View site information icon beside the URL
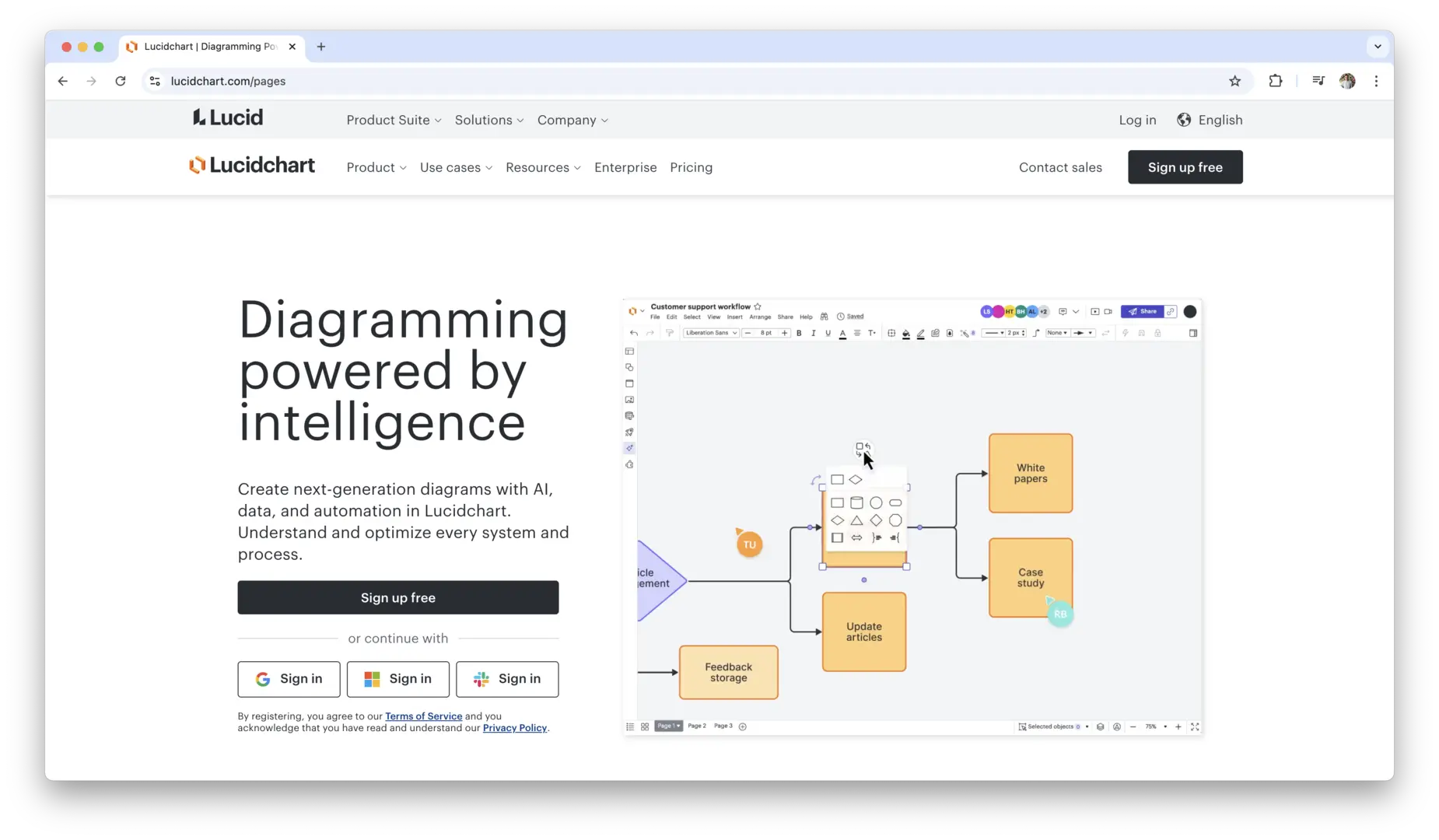Viewport: 1439px width, 840px height. pos(156,81)
